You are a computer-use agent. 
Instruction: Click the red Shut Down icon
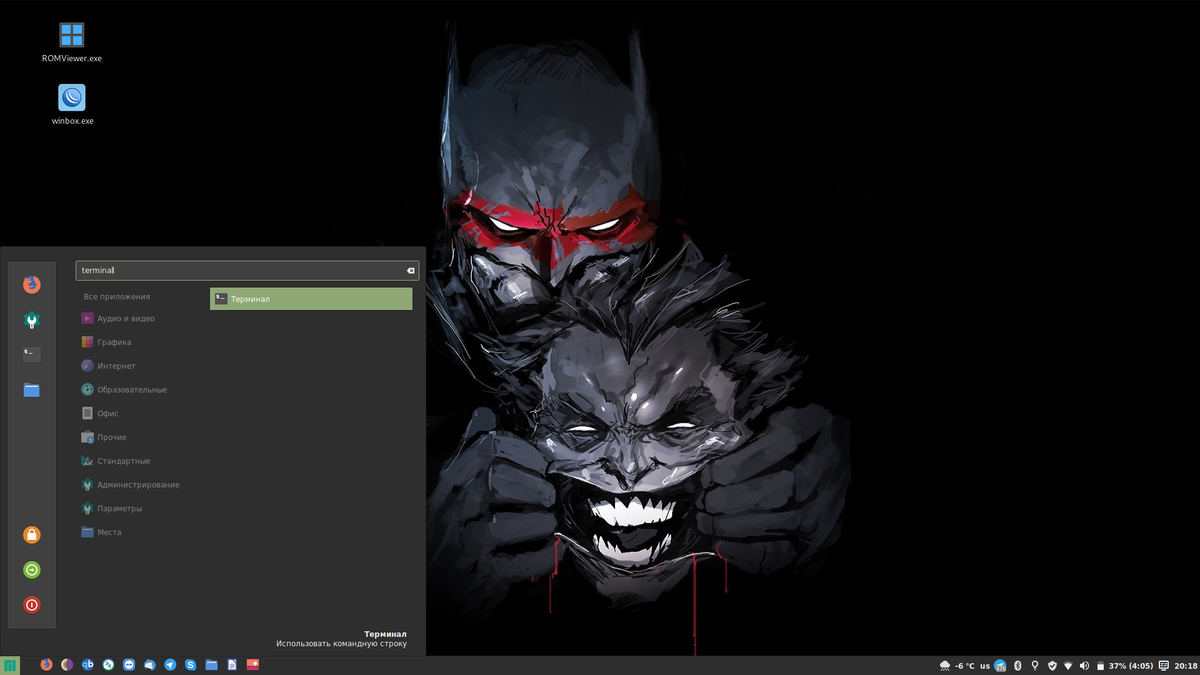pyautogui.click(x=32, y=605)
